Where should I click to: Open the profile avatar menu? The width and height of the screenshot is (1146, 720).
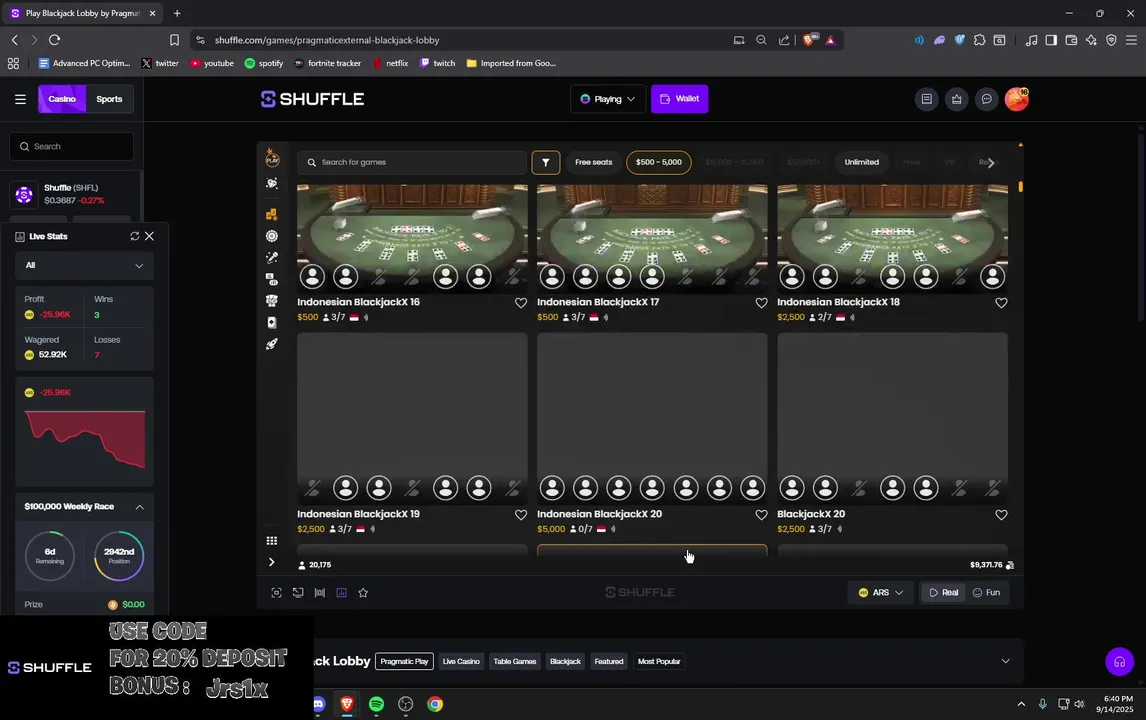click(1017, 99)
